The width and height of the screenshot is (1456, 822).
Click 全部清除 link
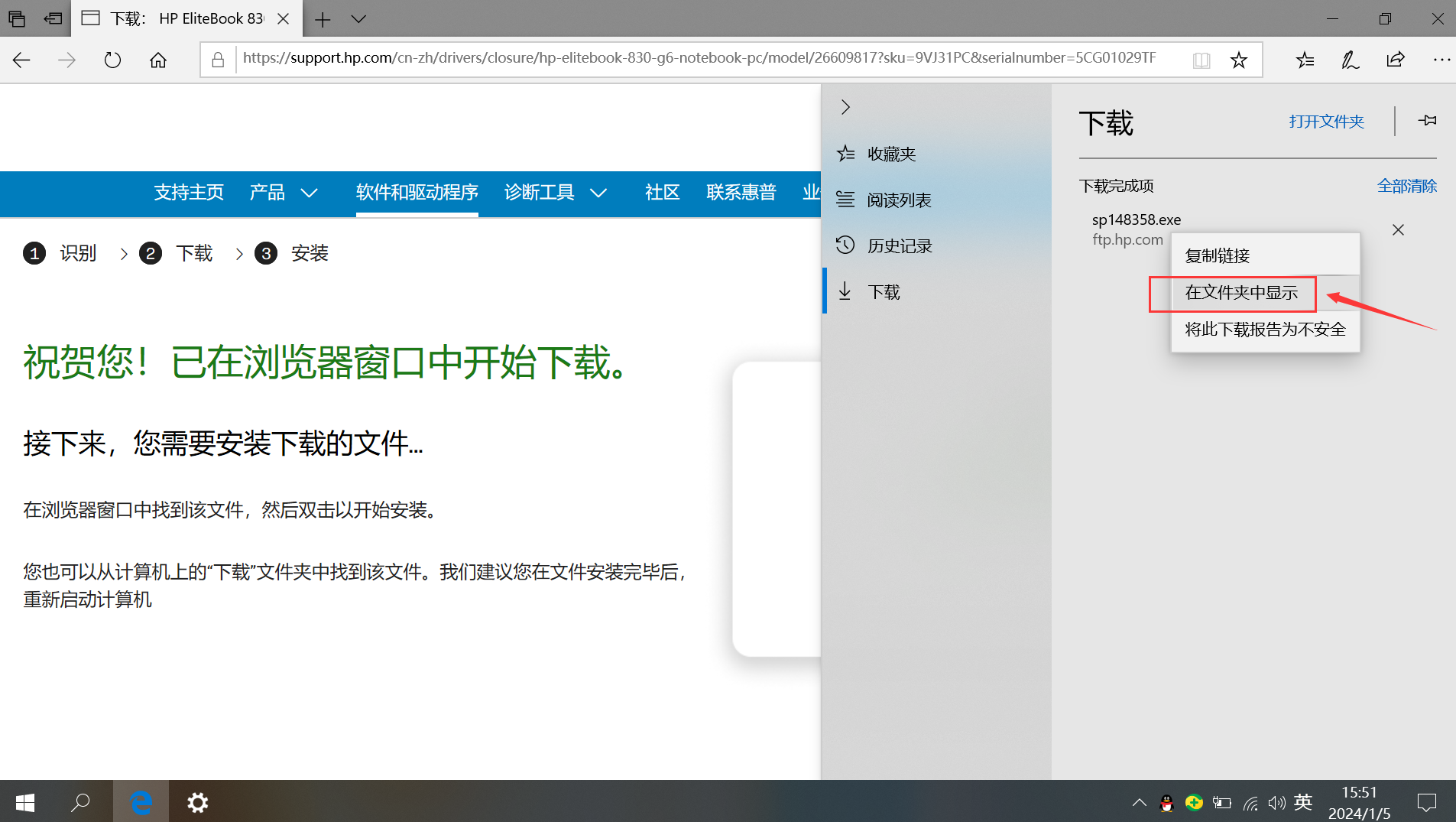(1406, 186)
